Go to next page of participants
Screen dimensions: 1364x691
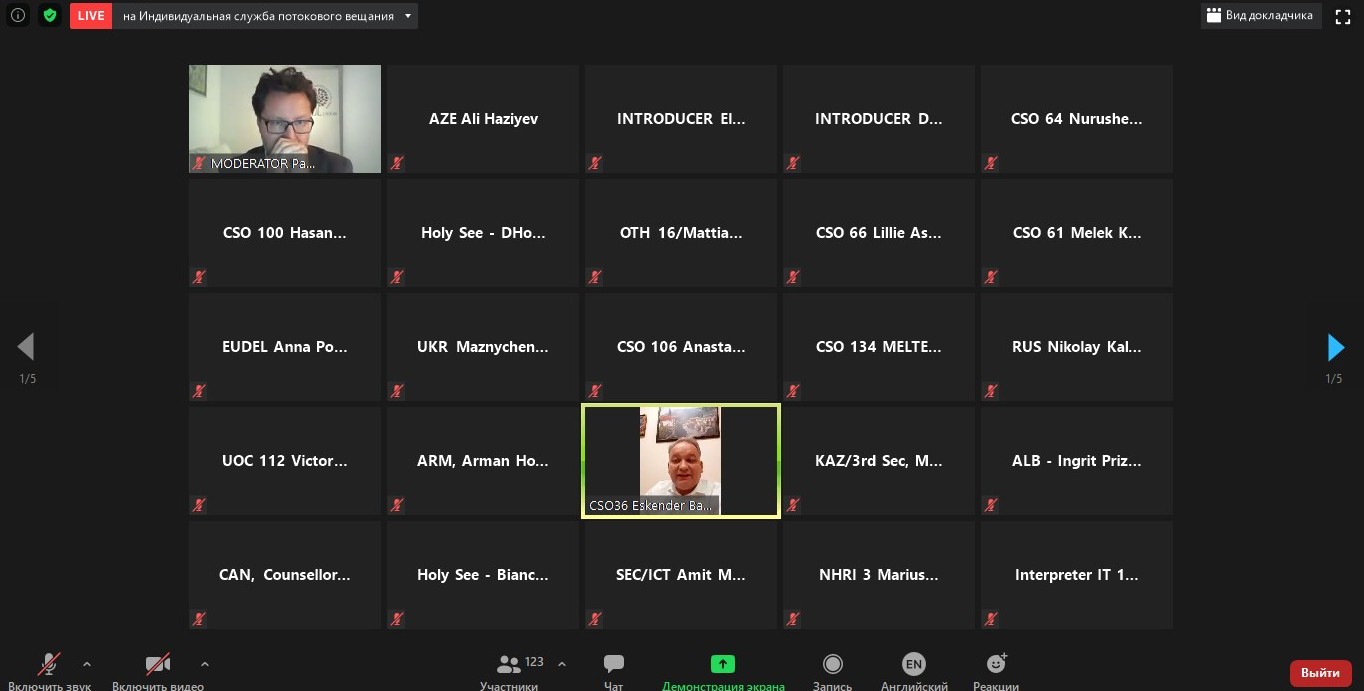tap(1335, 347)
